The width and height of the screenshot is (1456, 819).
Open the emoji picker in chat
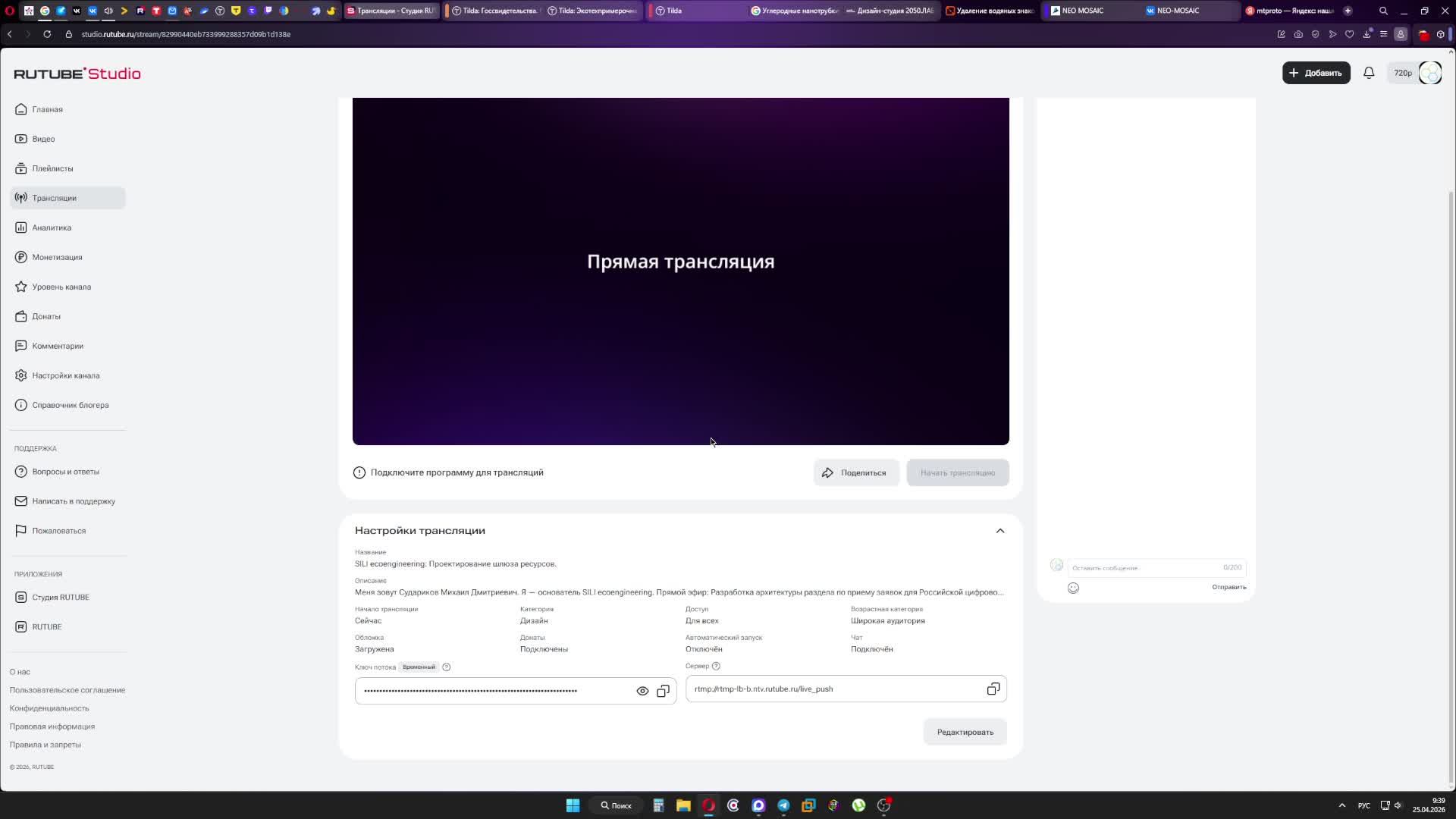[x=1073, y=587]
